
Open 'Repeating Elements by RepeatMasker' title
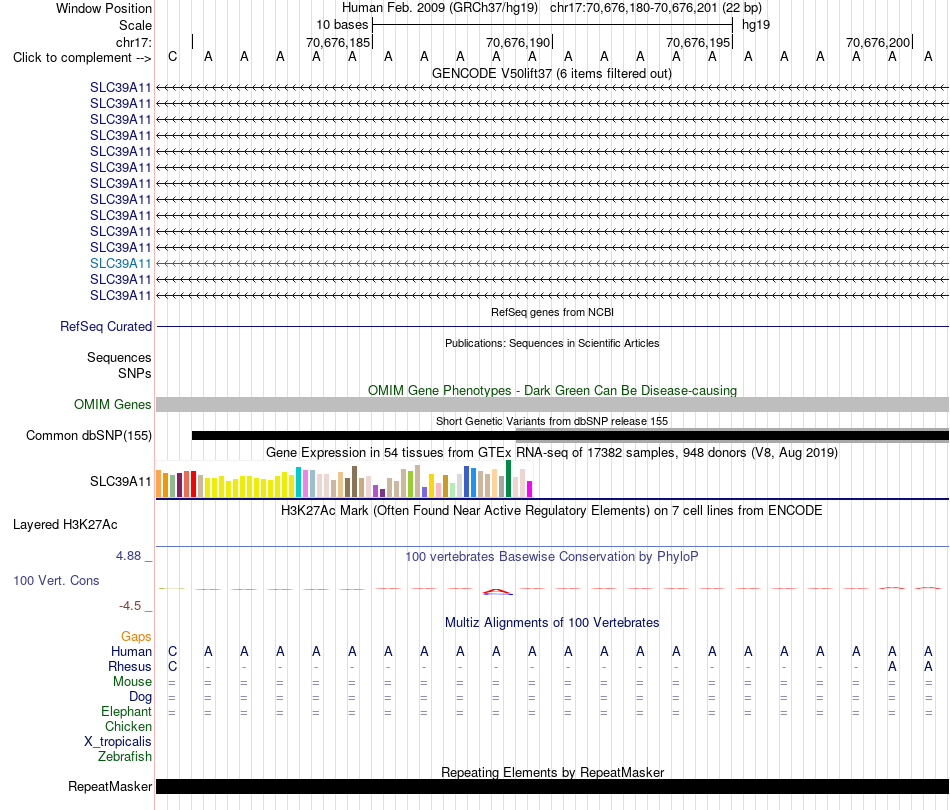coord(552,772)
